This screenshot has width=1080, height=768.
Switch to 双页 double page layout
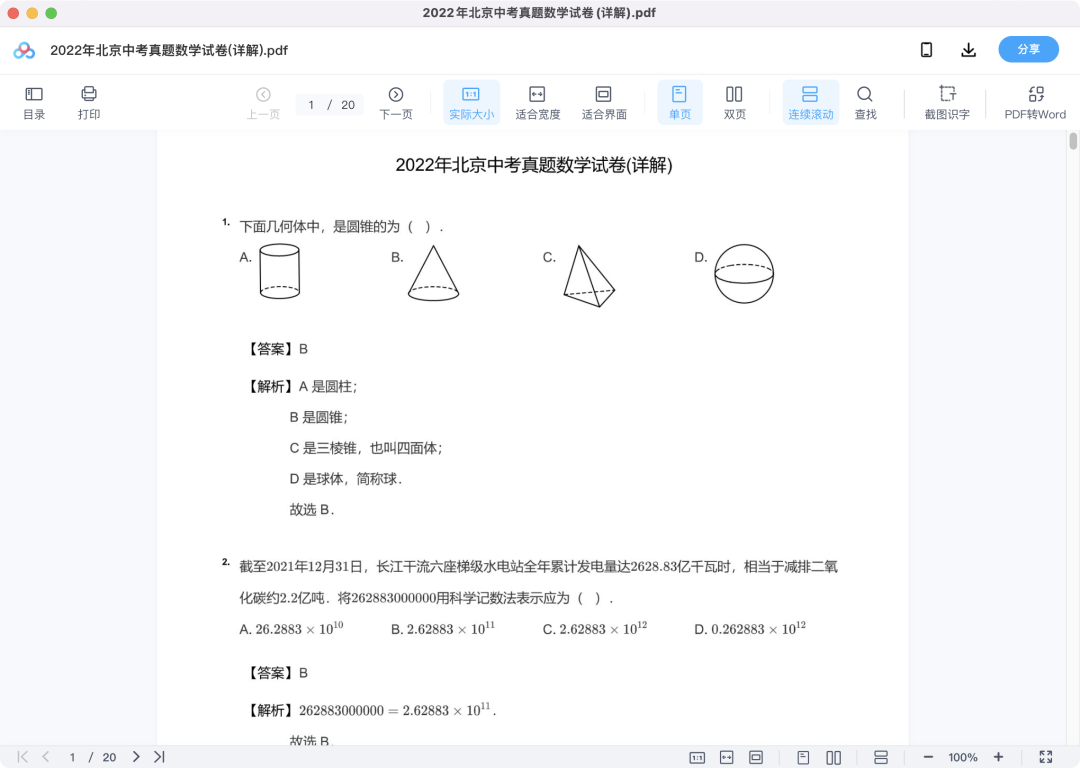click(x=734, y=103)
